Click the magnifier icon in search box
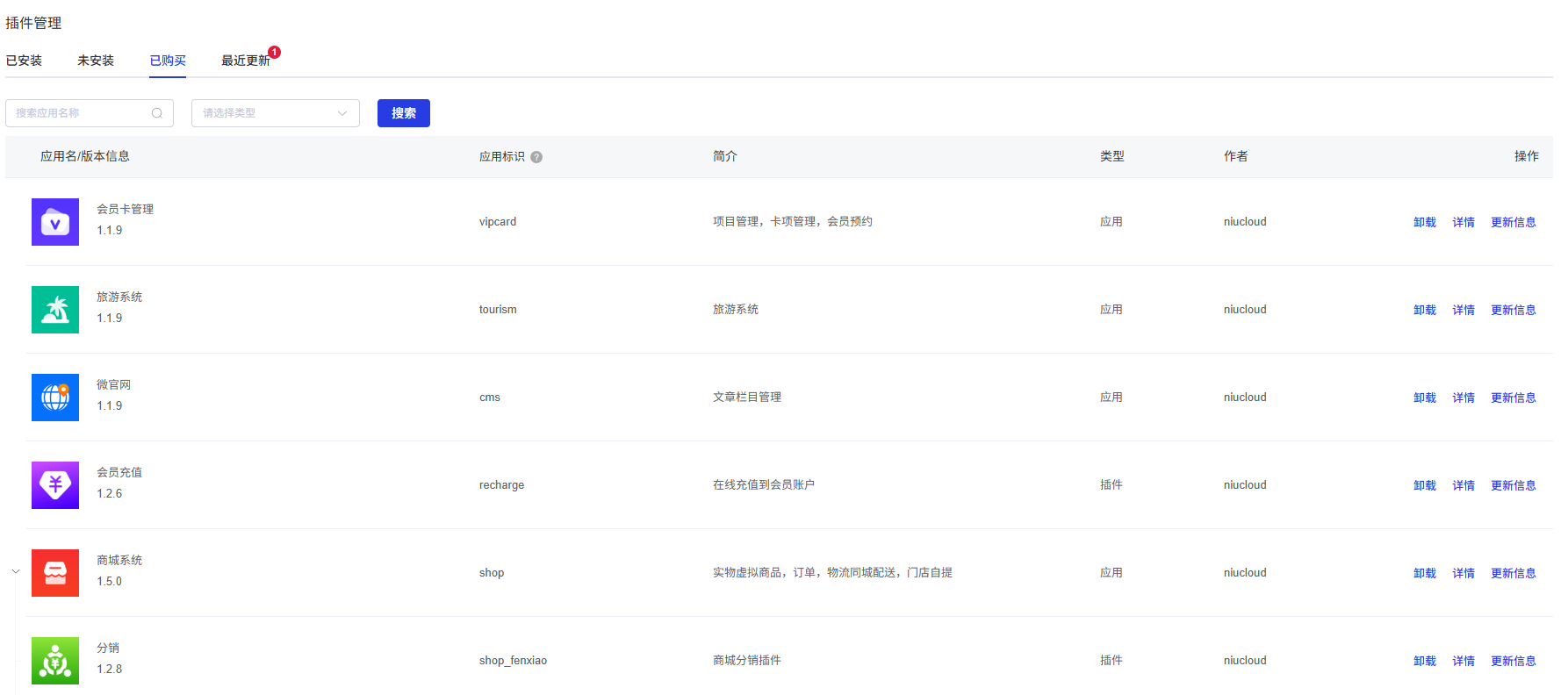1568x695 pixels. (157, 113)
